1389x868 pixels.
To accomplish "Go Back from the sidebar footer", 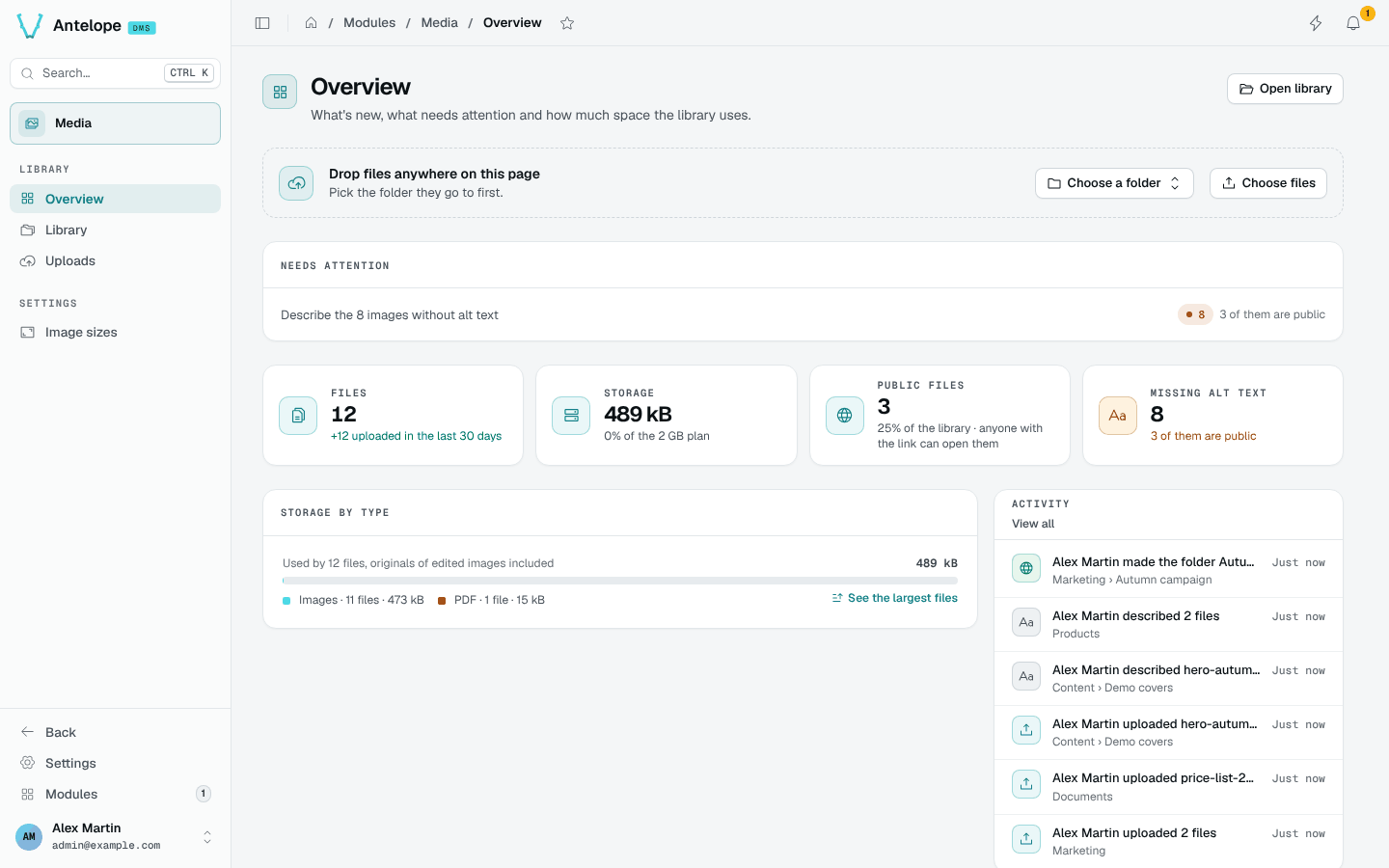I will tap(115, 732).
